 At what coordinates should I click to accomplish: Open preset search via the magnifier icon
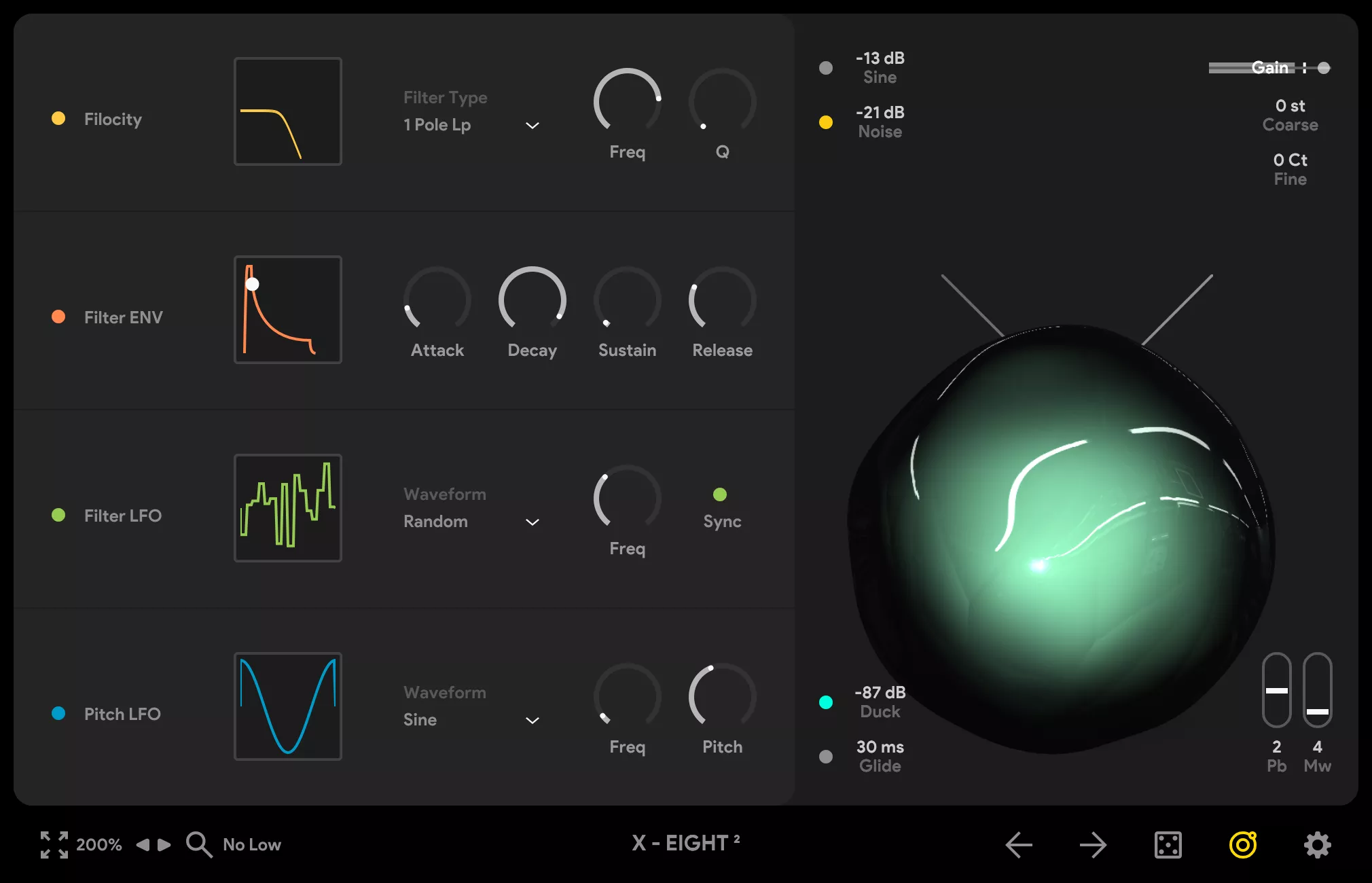point(199,845)
